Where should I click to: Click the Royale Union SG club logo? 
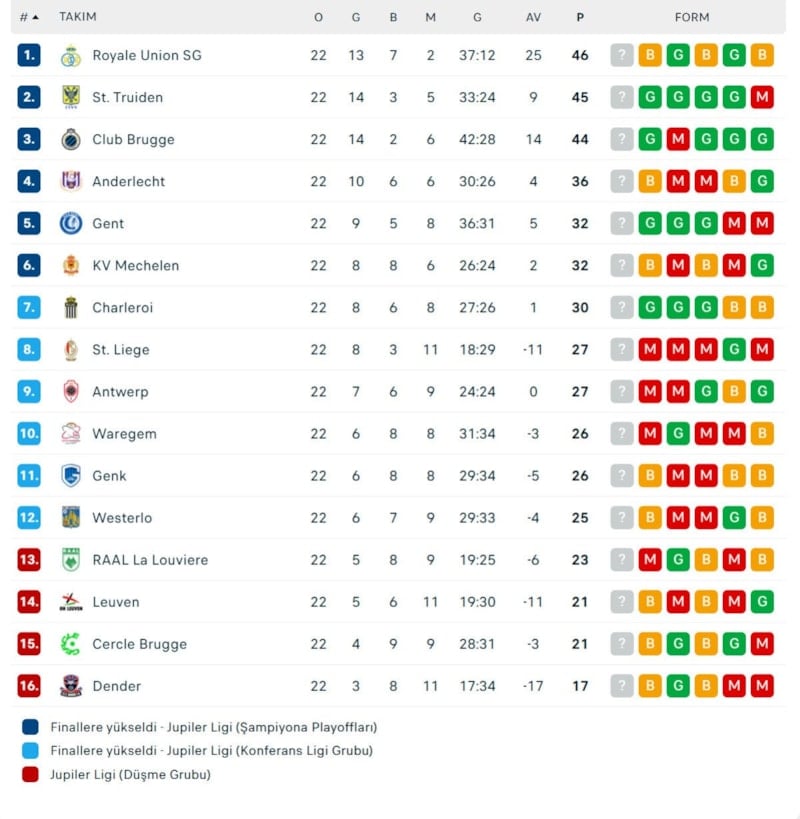pyautogui.click(x=70, y=56)
